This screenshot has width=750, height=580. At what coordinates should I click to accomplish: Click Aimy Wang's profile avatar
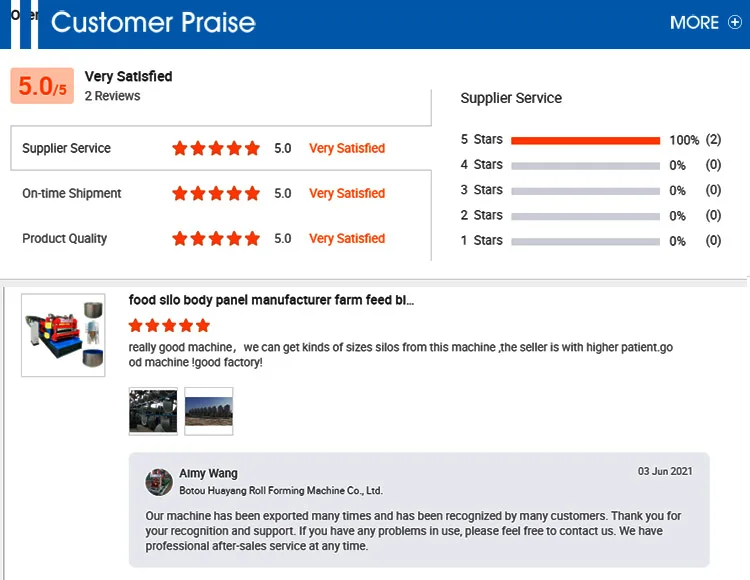pos(159,482)
